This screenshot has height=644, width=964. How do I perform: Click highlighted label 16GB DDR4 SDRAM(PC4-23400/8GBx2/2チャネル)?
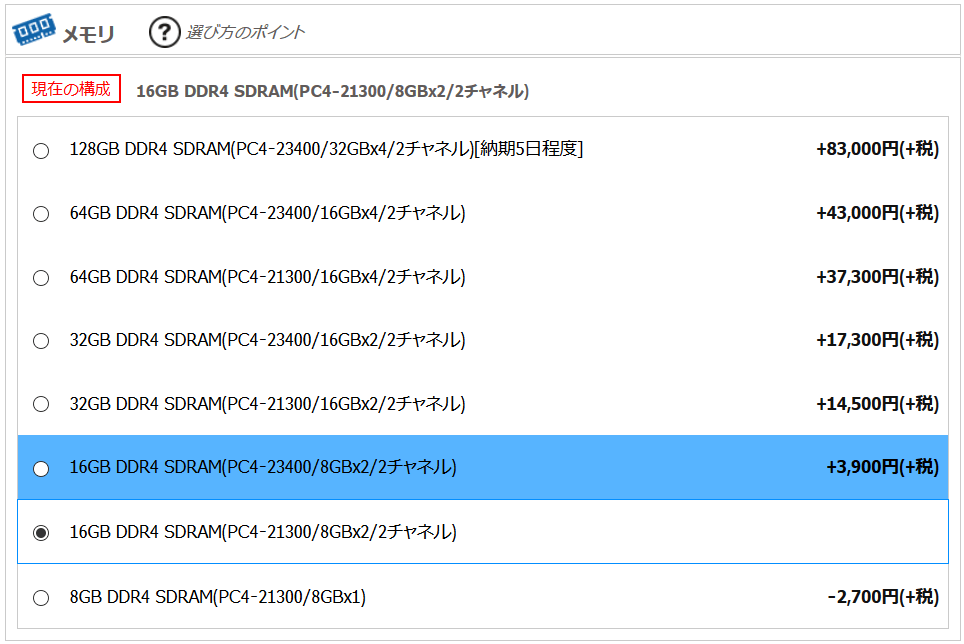tap(263, 467)
